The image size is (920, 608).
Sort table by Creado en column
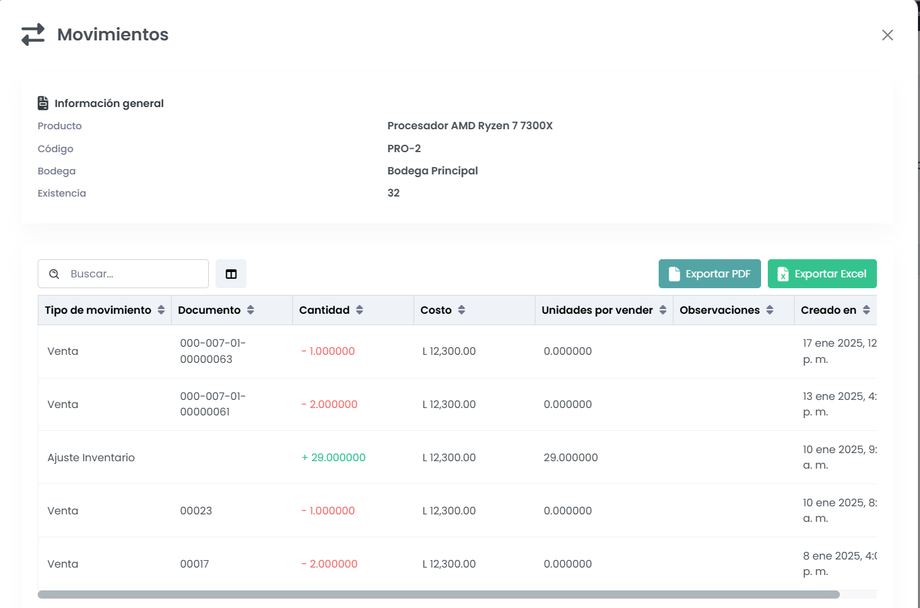(866, 310)
